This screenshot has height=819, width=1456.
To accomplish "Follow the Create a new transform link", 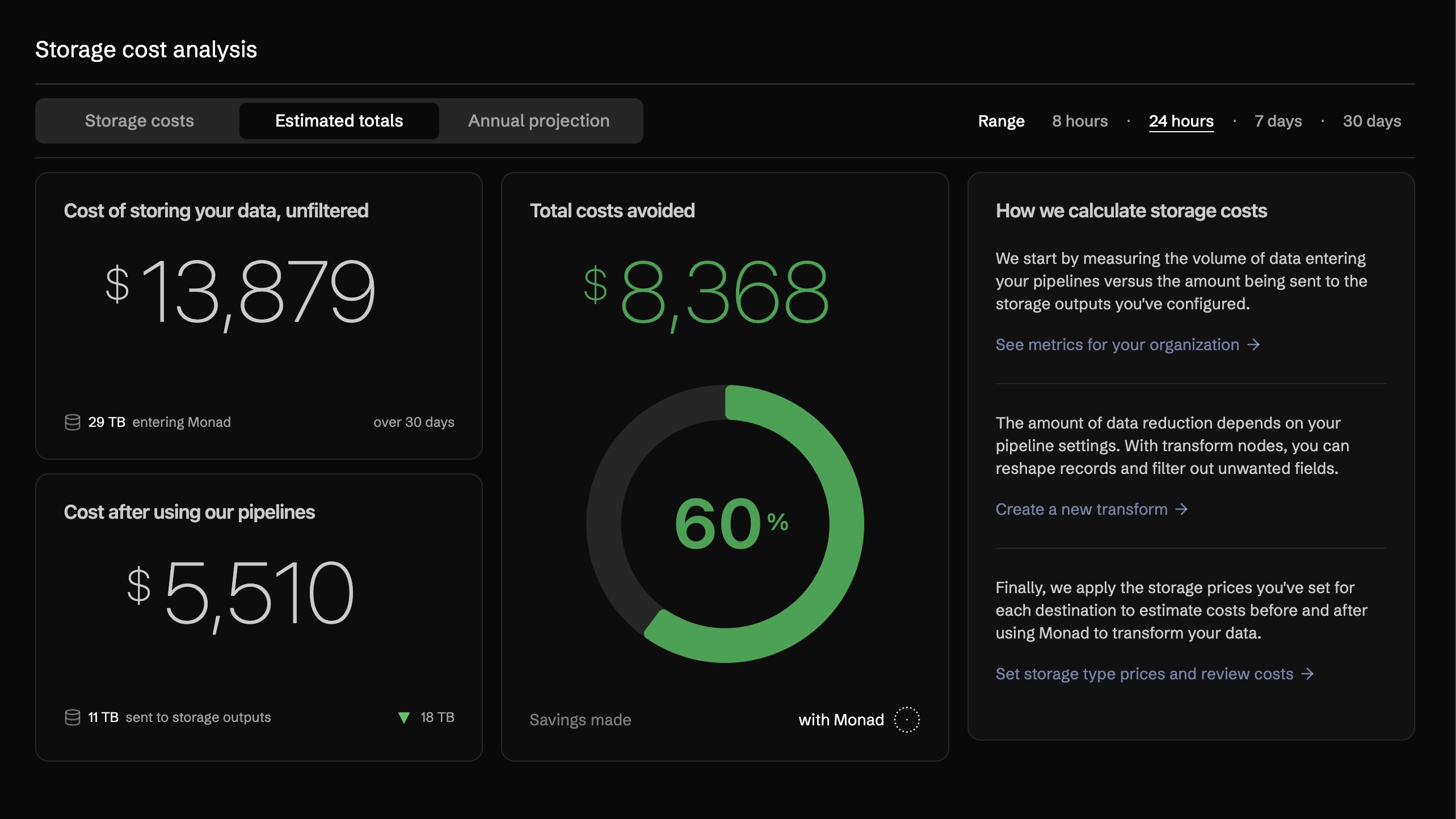I will coord(1081,510).
